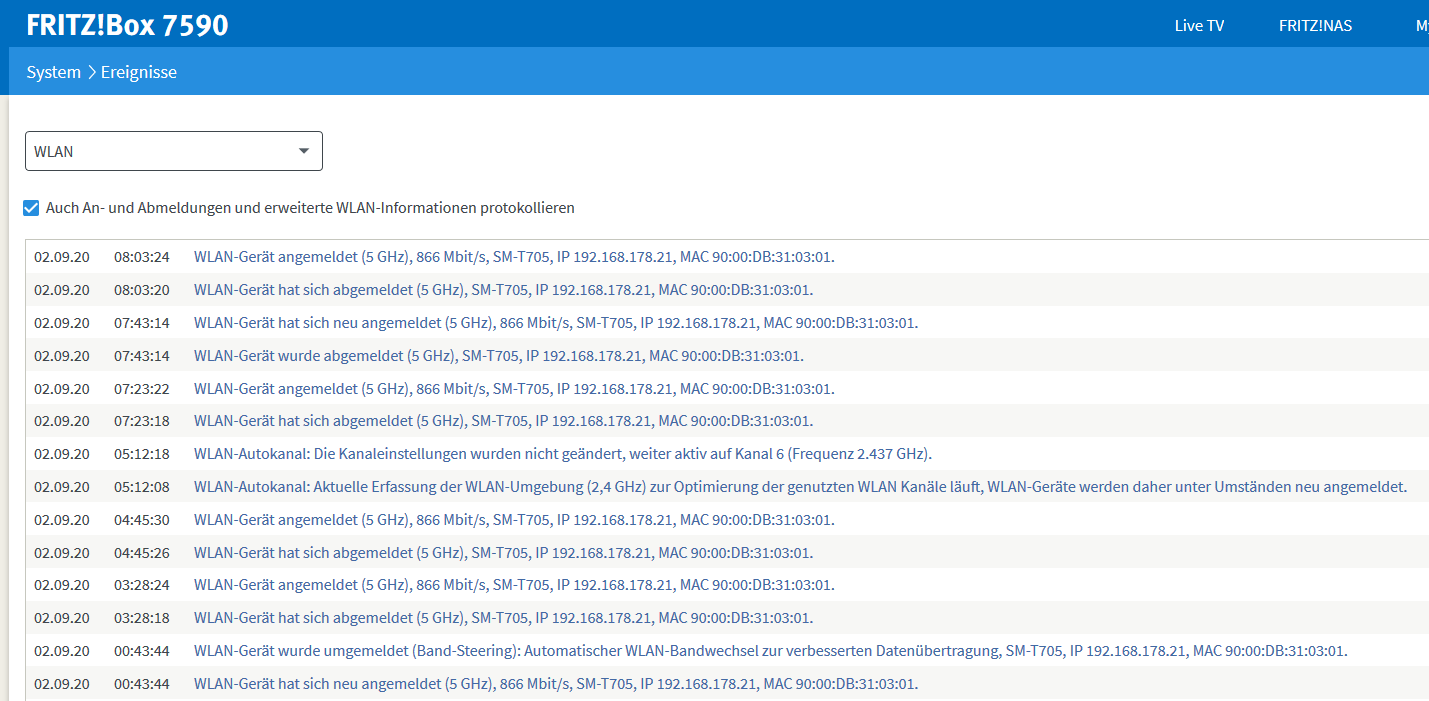Viewport: 1429px width, 701px height.
Task: Select the 07:23:22 angemeldet event row
Action: (x=727, y=388)
